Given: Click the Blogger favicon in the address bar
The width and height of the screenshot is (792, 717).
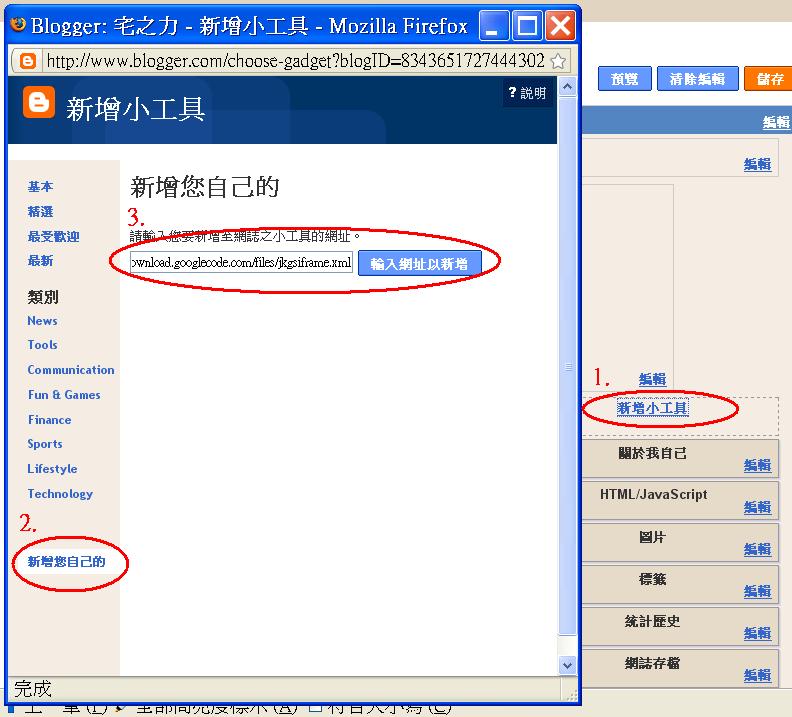Looking at the screenshot, I should 27,61.
